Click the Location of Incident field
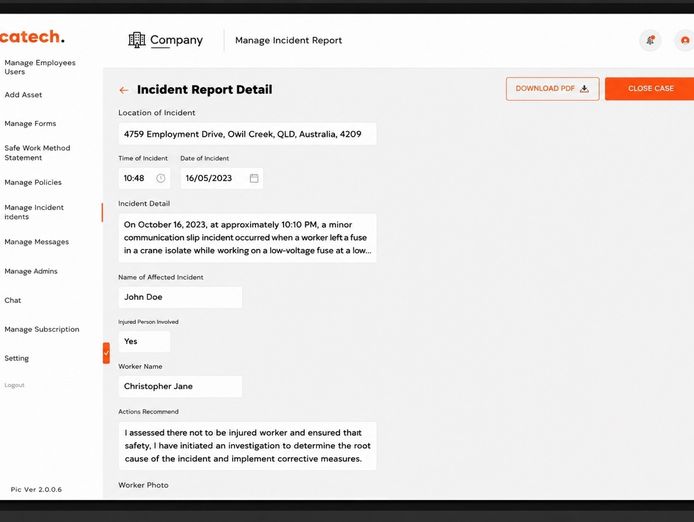The height and width of the screenshot is (522, 694). click(x=247, y=134)
